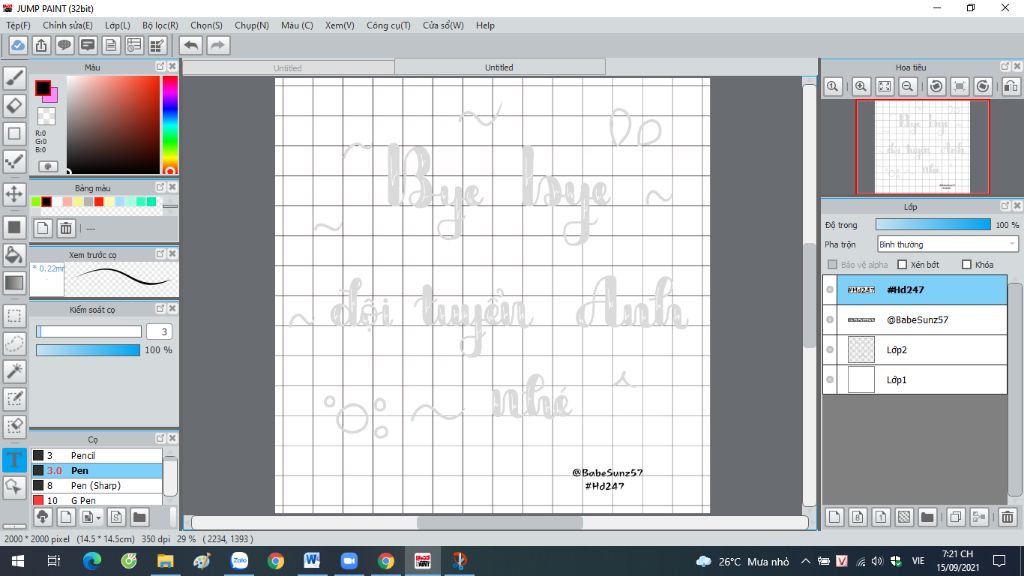The height and width of the screenshot is (576, 1024).
Task: Hide the Lớp2 layer visibility
Action: point(830,349)
